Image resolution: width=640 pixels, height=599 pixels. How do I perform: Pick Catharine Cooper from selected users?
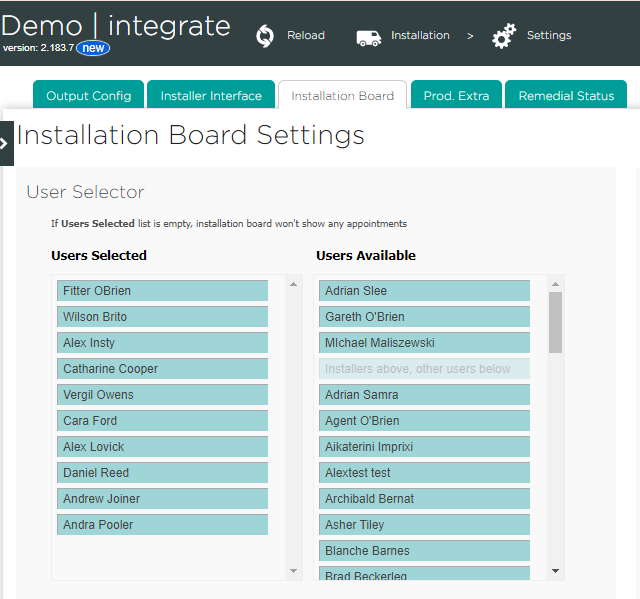[x=162, y=369]
